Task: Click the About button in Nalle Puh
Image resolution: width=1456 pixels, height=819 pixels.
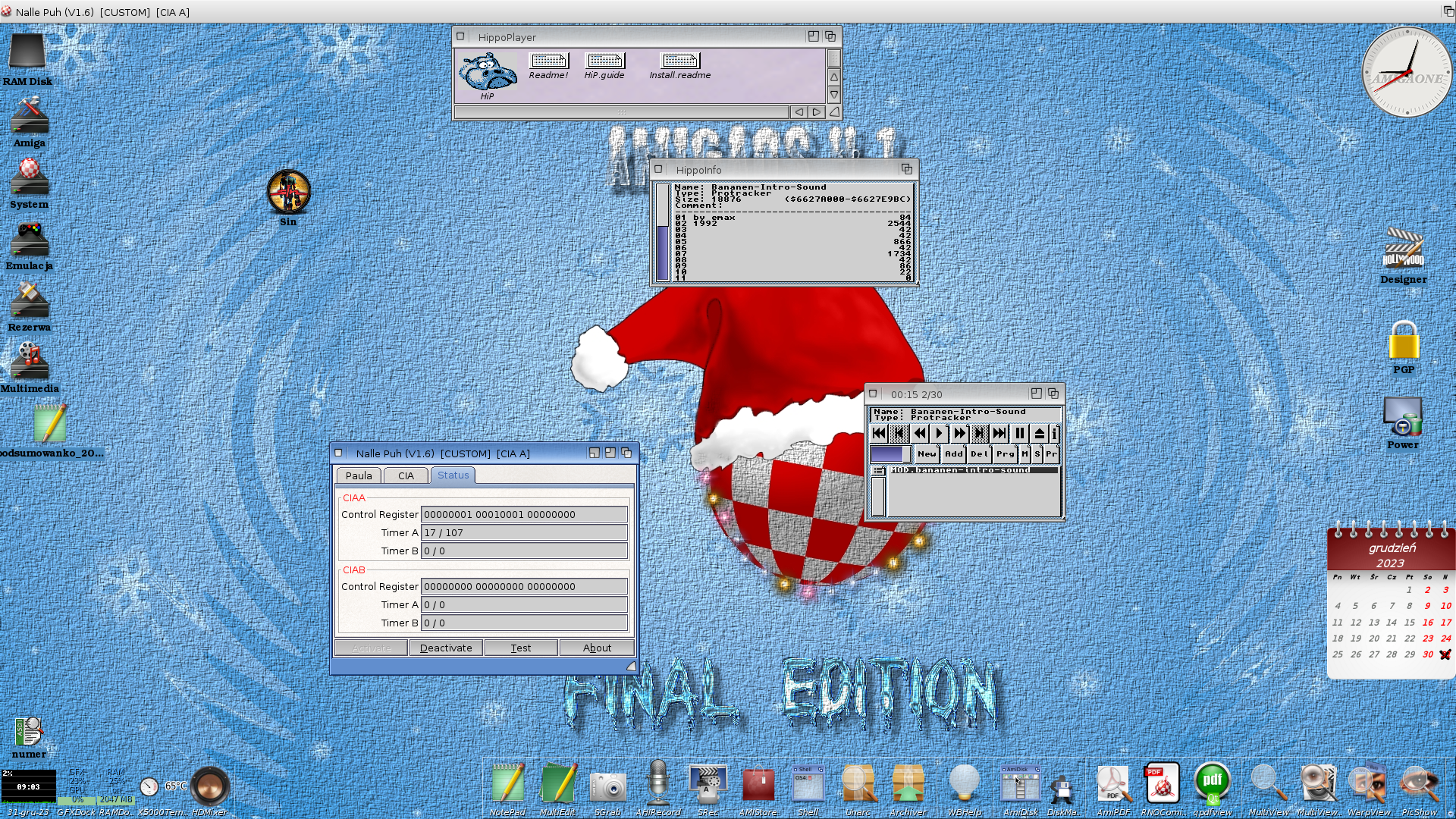Action: click(x=597, y=648)
